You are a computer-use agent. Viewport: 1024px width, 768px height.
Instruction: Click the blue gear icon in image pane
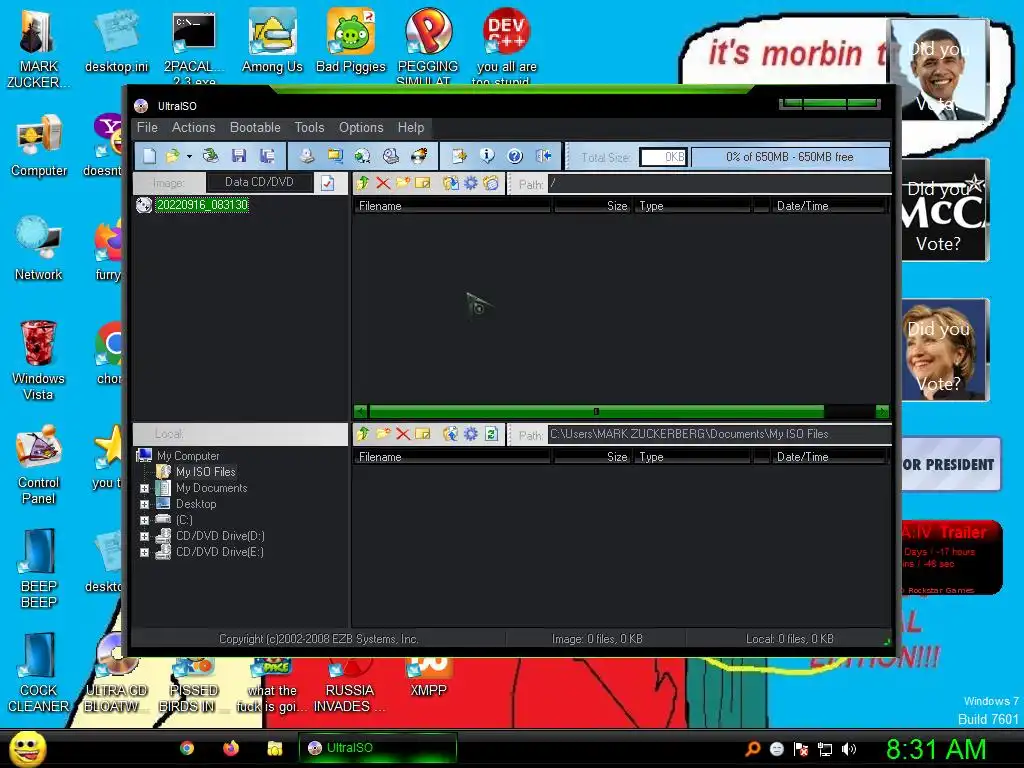click(x=471, y=184)
